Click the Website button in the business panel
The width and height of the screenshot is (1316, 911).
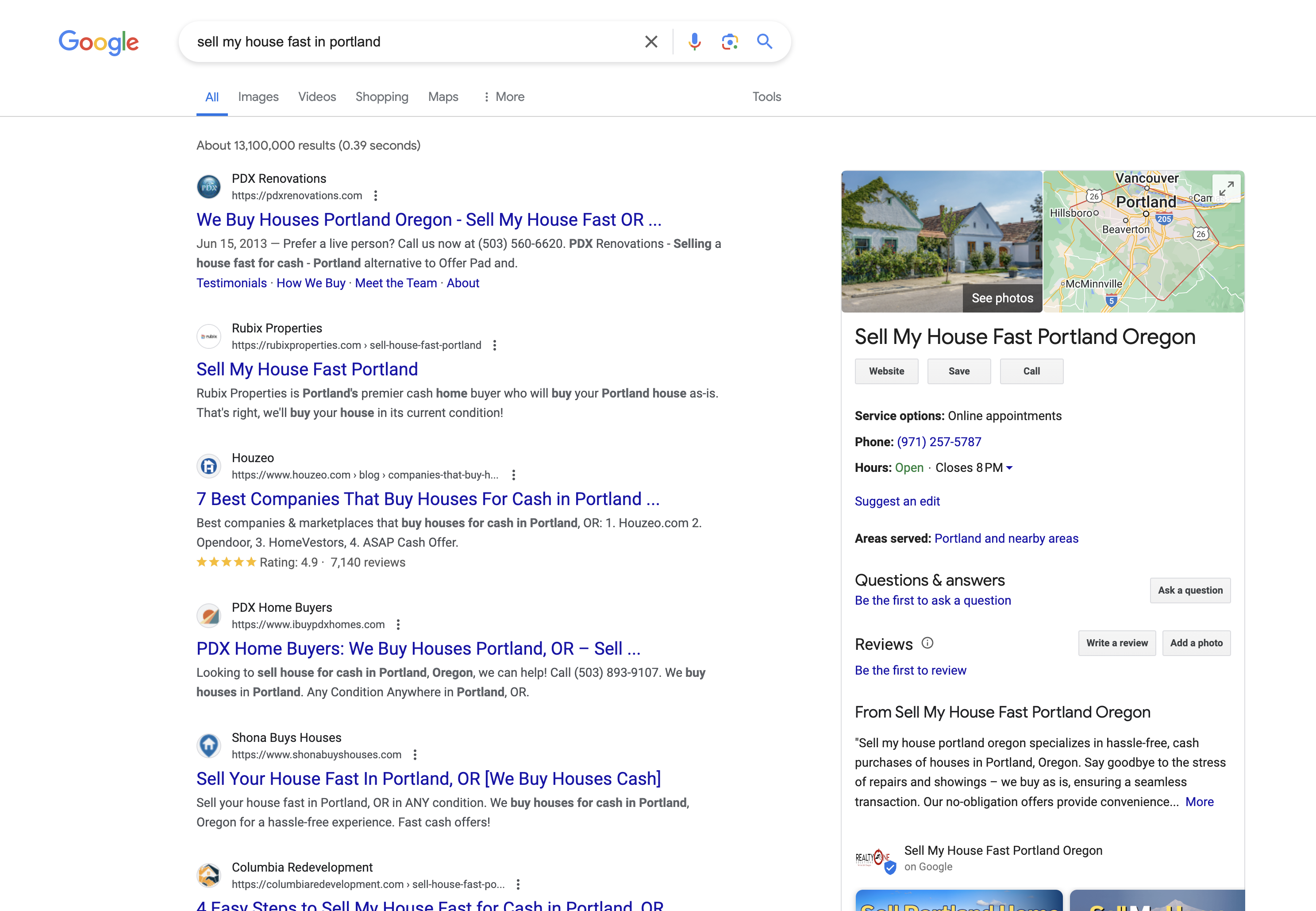coord(886,371)
